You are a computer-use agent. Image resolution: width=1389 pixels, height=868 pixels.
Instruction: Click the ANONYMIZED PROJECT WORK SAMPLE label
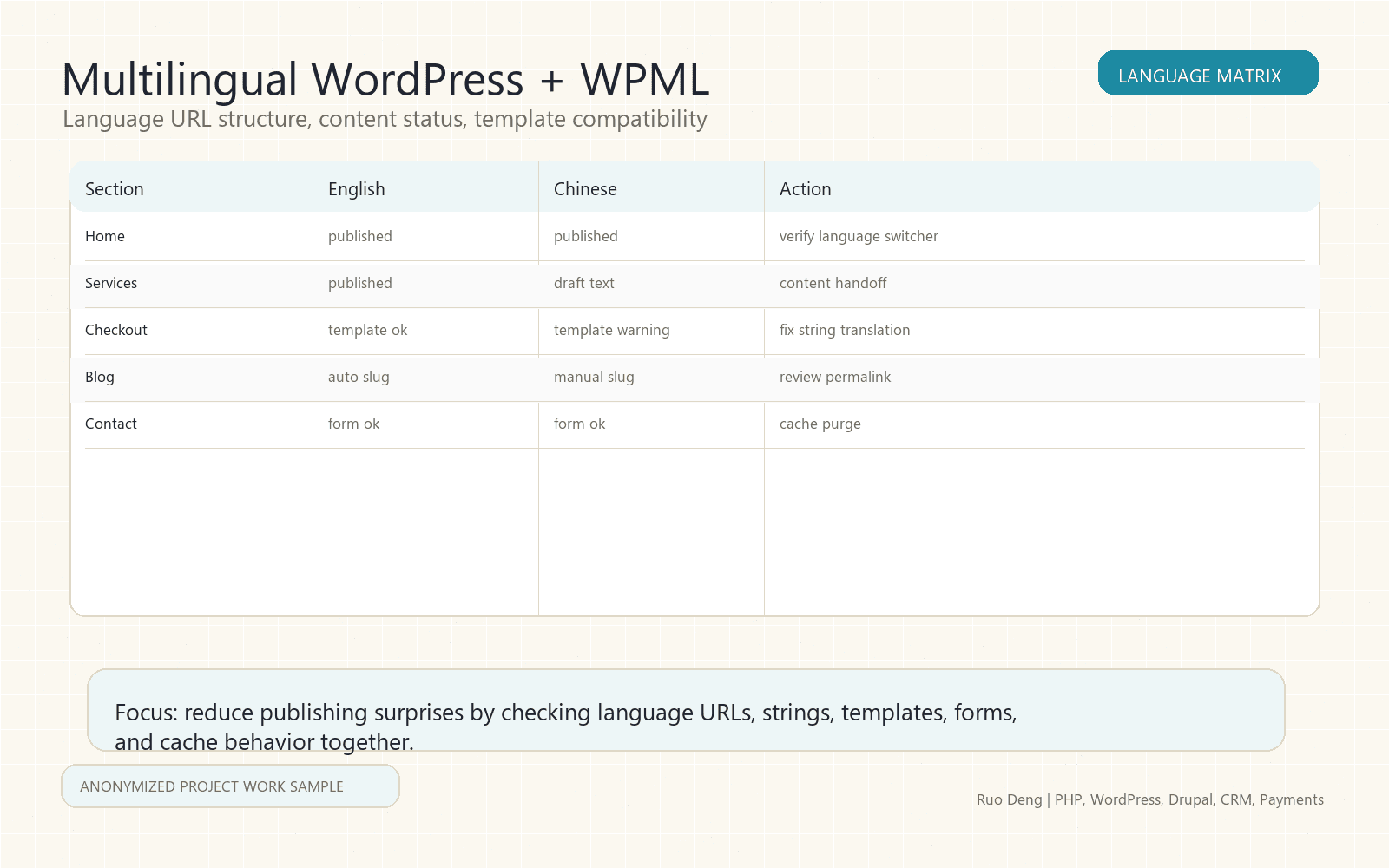tap(230, 786)
